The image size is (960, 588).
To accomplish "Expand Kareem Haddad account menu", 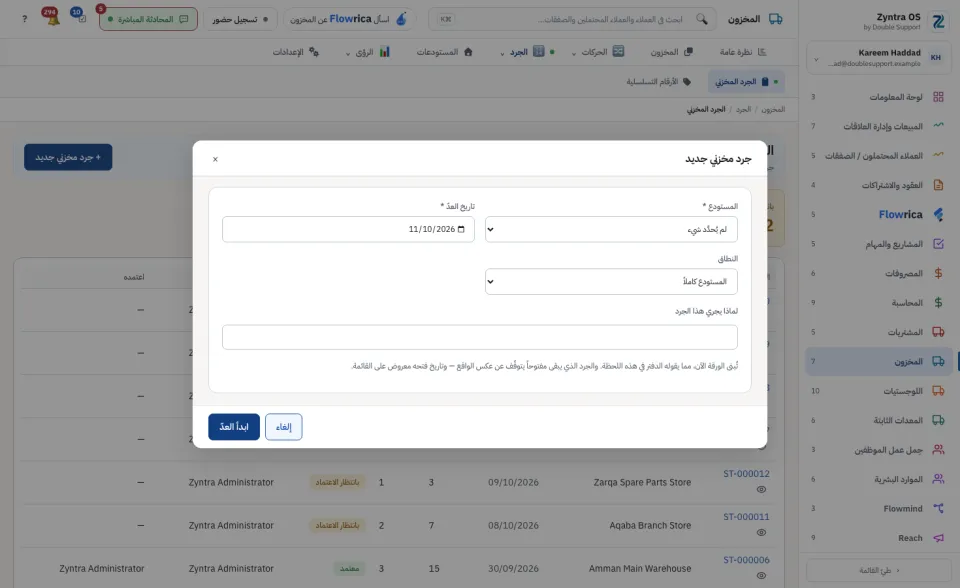I will (879, 58).
